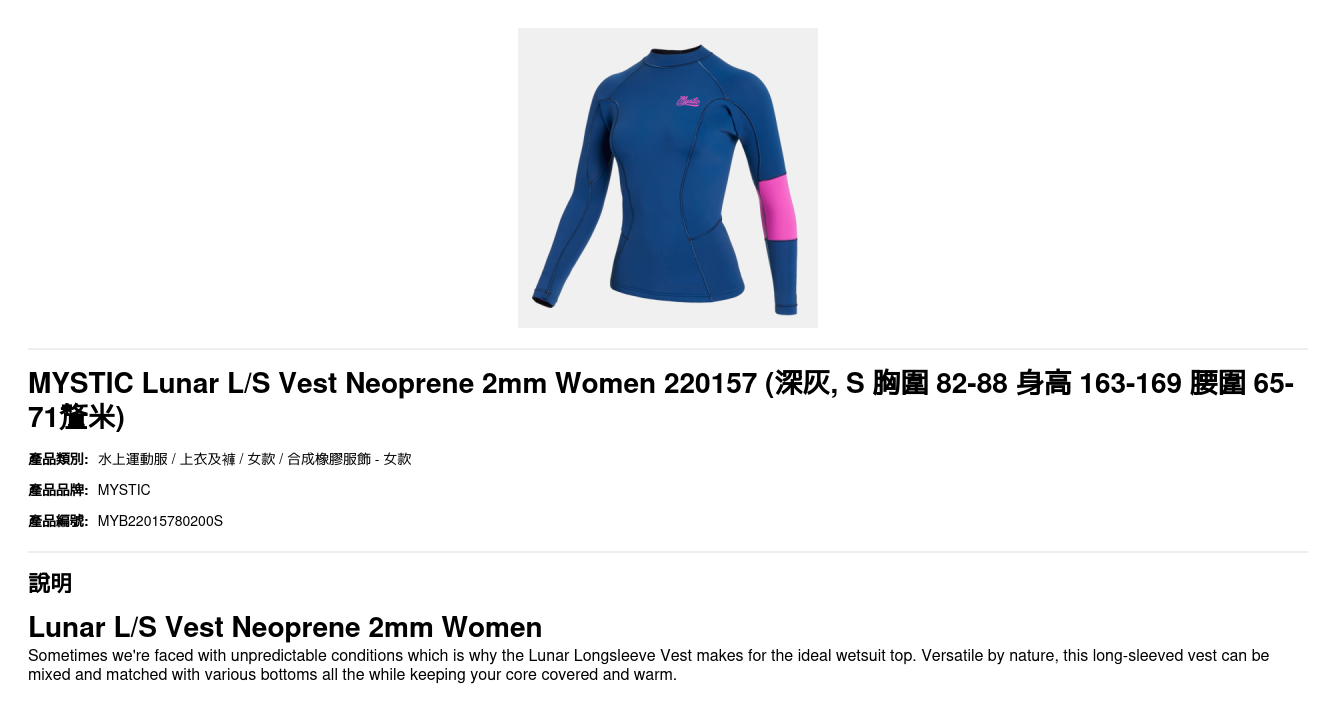
Task: Click the pink panel on the vest sleeve
Action: click(778, 208)
